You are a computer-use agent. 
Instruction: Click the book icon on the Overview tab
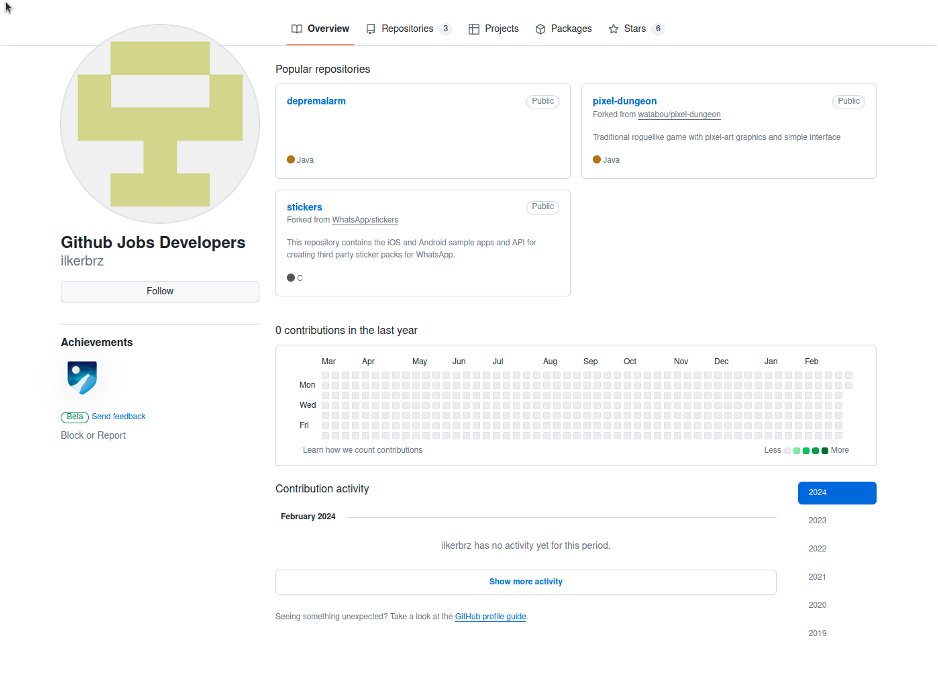click(297, 29)
